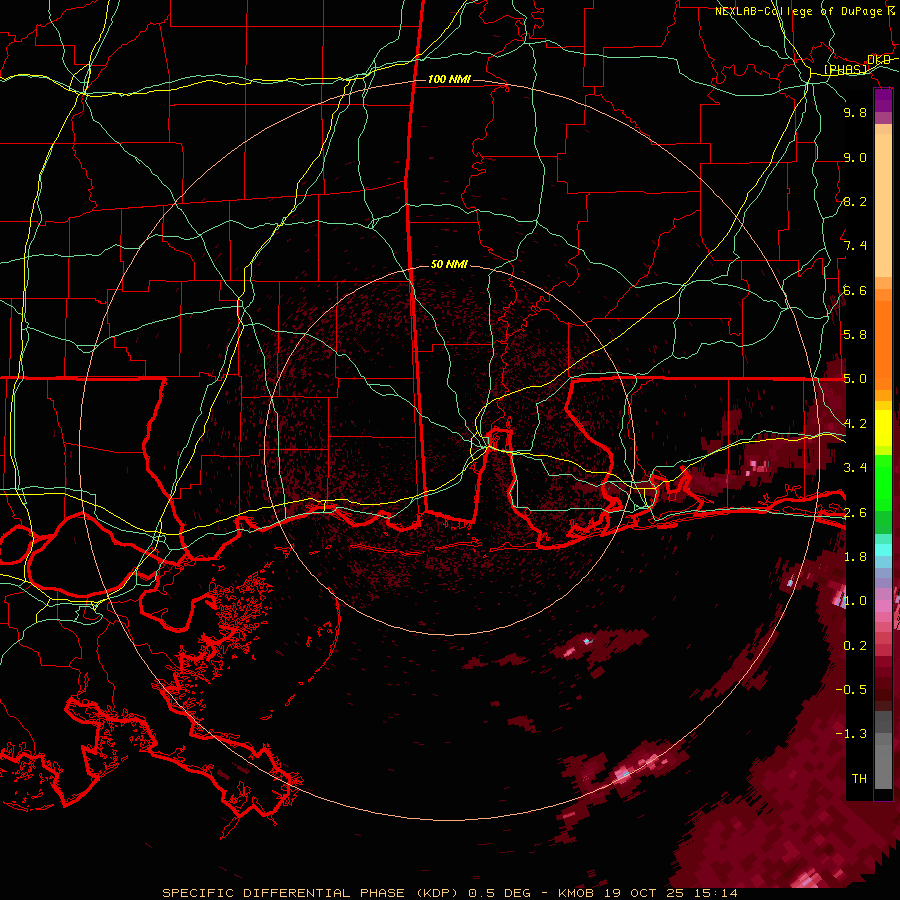900x900 pixels.
Task: Click the "50 NMI" range ring label
Action: click(449, 264)
